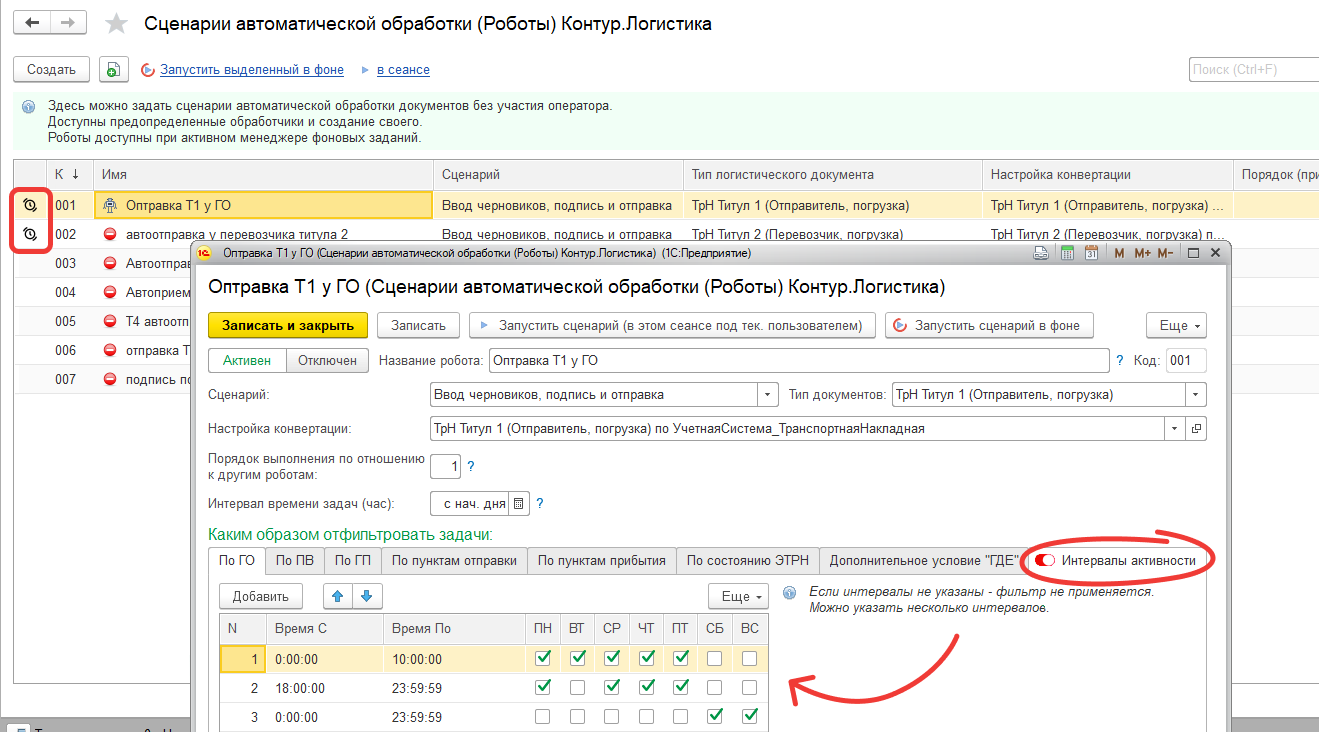Uncheck ВС in interval row 3
This screenshot has width=1319, height=732.
click(x=750, y=716)
